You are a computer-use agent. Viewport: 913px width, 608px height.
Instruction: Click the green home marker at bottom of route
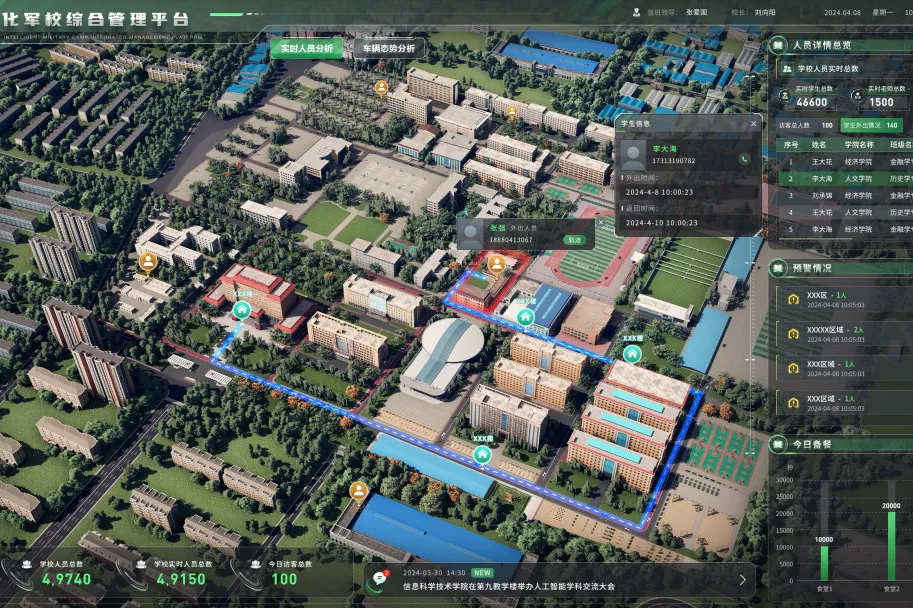(x=482, y=455)
